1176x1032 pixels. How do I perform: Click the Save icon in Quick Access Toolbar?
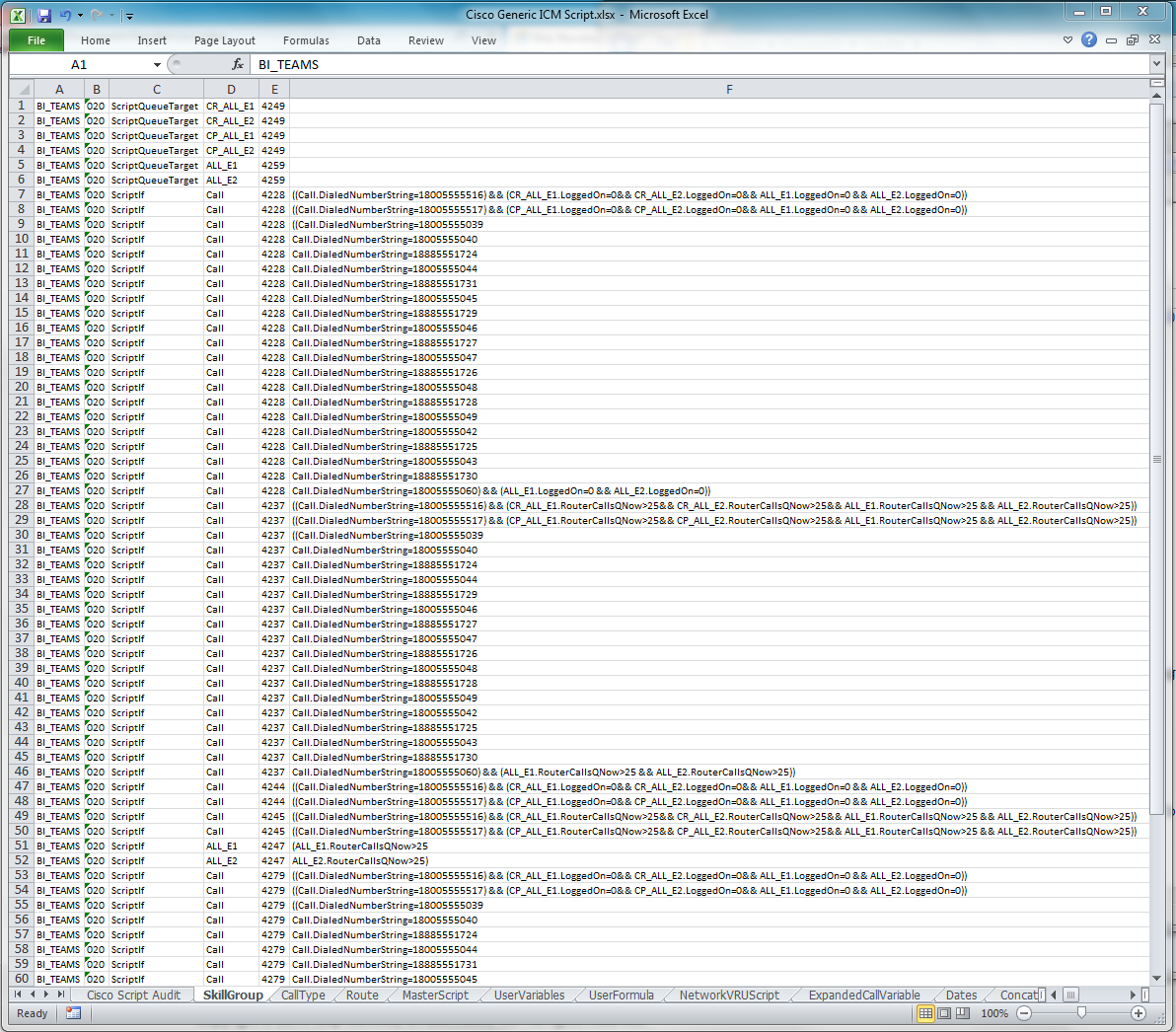coord(43,15)
